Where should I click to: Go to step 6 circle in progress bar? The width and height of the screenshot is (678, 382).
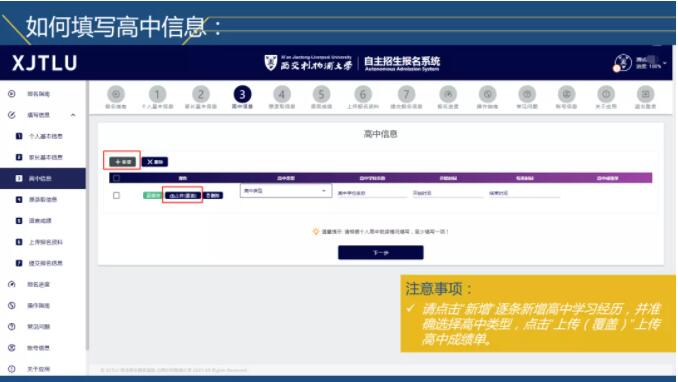(363, 94)
